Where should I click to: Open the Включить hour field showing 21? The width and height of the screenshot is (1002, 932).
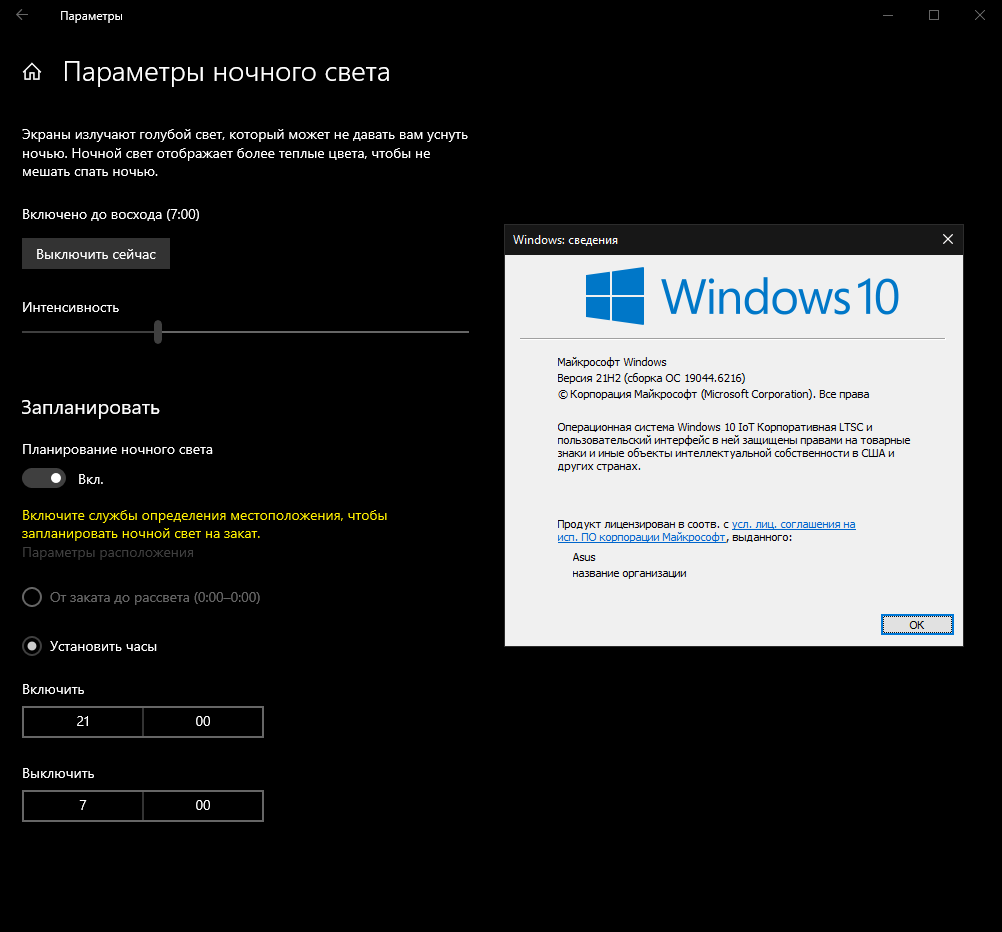coord(82,722)
